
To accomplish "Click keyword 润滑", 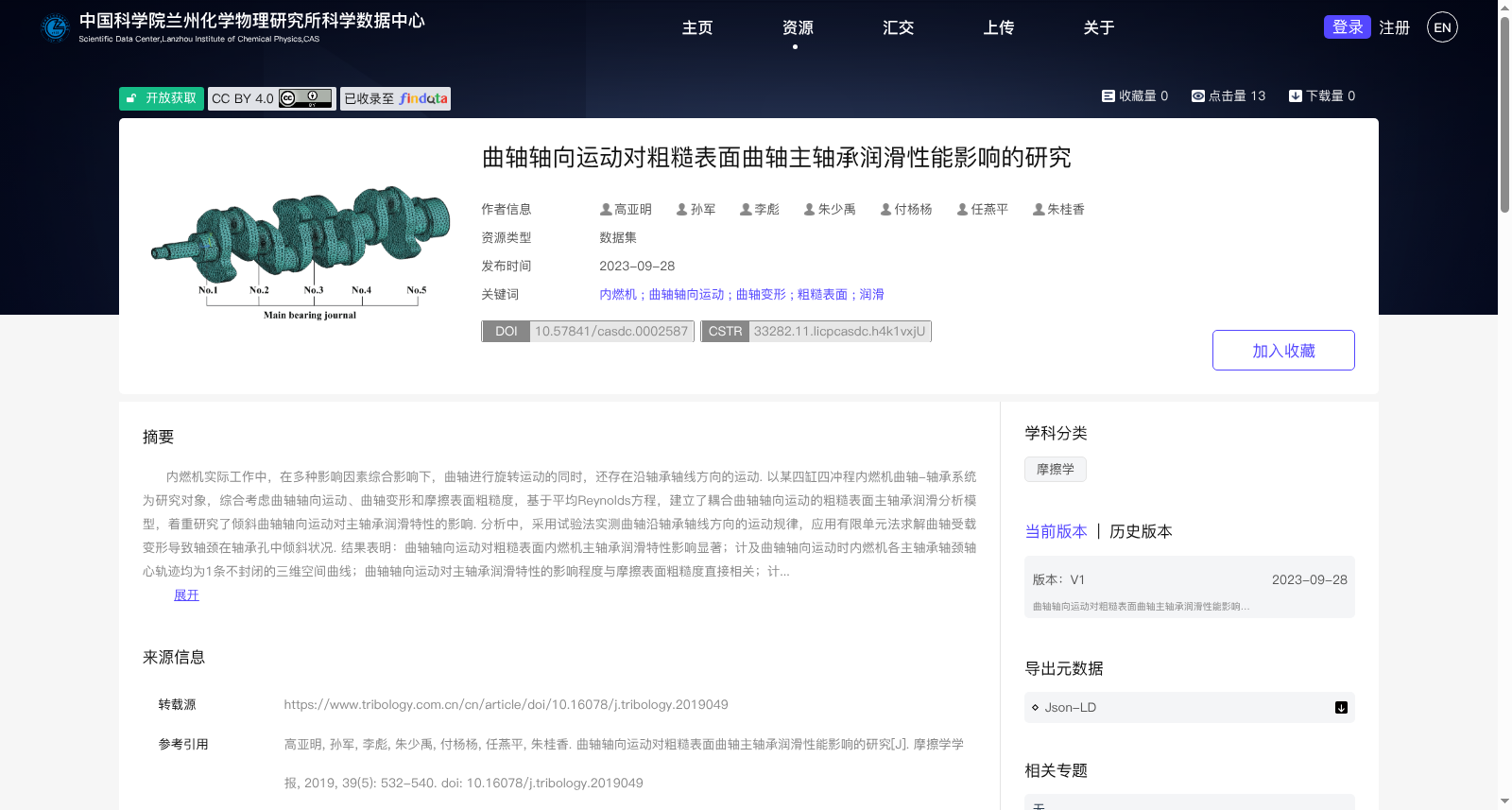I will (871, 294).
